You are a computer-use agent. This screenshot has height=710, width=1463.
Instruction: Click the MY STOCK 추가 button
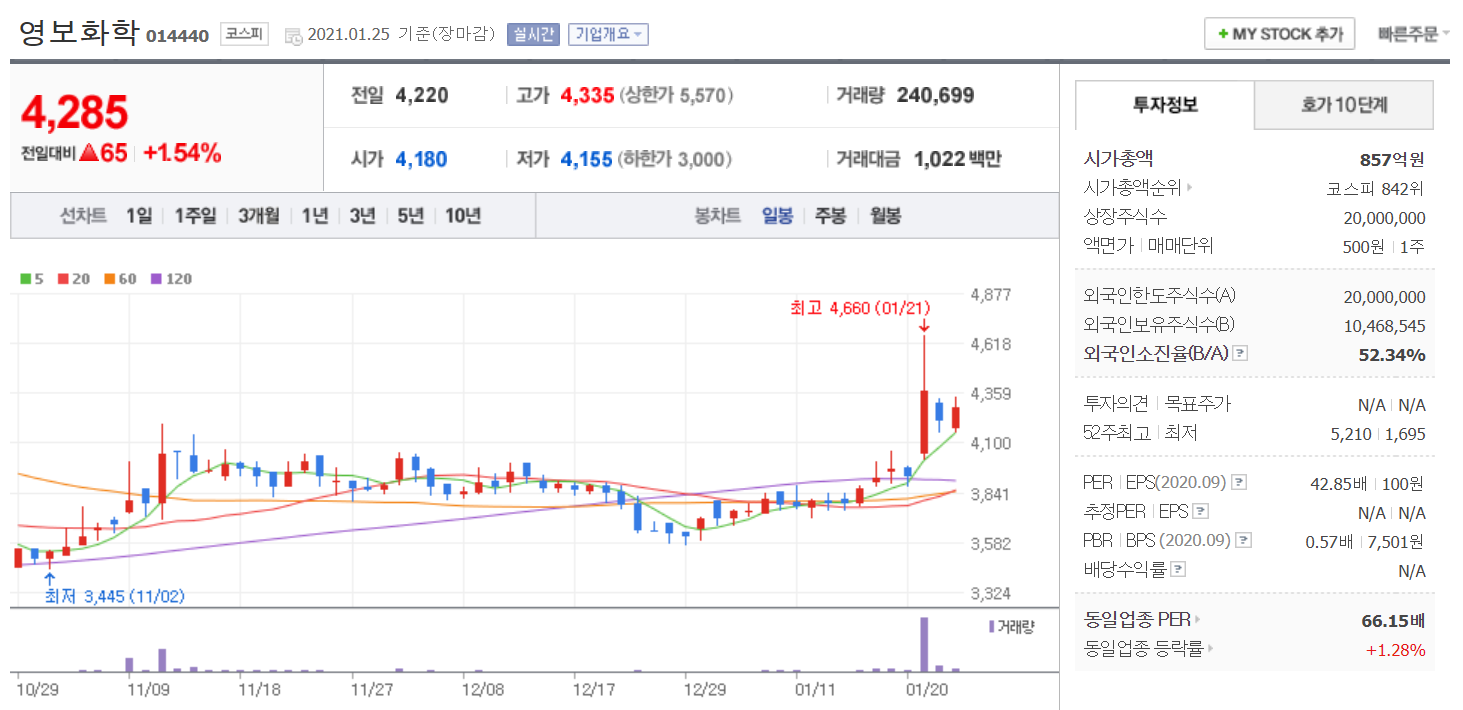pos(1279,34)
